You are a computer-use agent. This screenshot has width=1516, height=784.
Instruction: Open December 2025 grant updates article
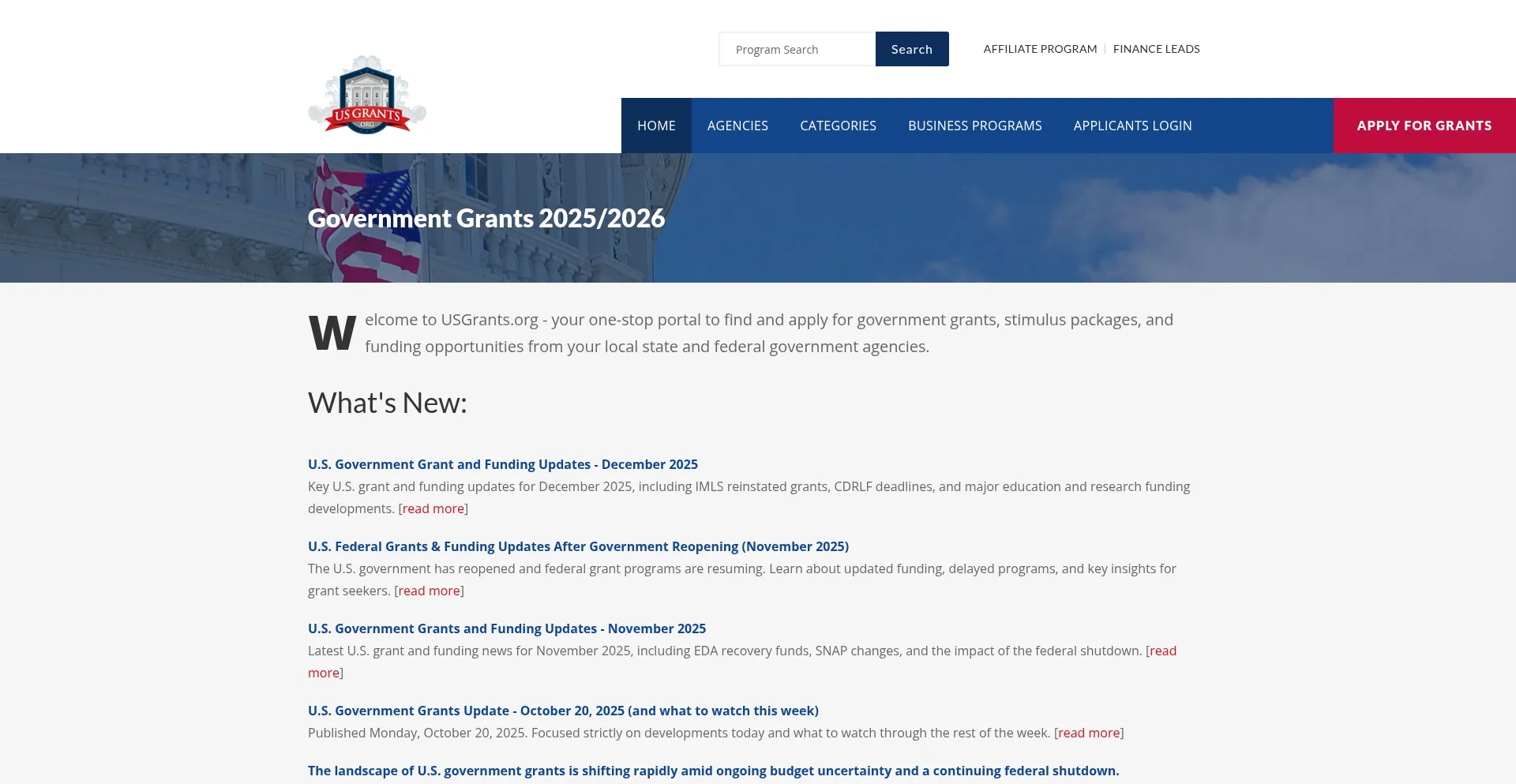503,464
